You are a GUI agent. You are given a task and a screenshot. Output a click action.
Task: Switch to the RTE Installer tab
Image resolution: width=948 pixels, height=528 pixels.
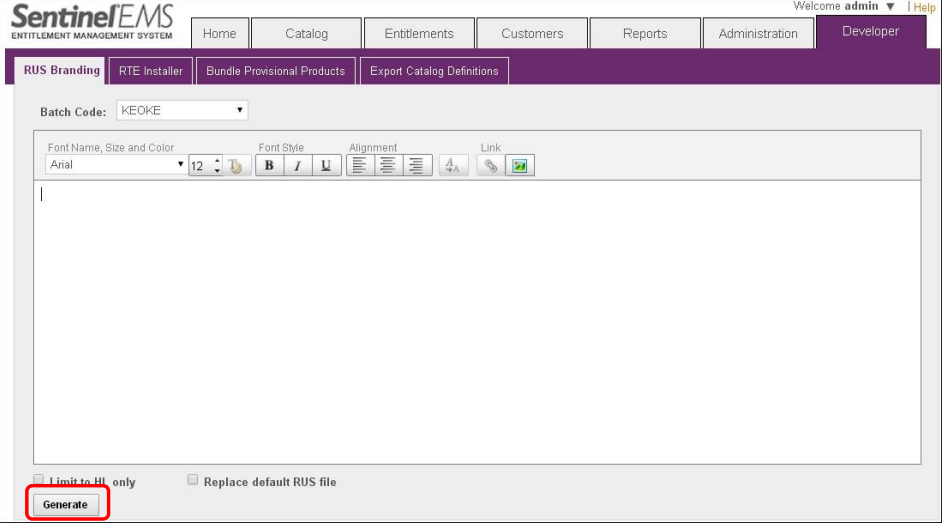click(151, 71)
